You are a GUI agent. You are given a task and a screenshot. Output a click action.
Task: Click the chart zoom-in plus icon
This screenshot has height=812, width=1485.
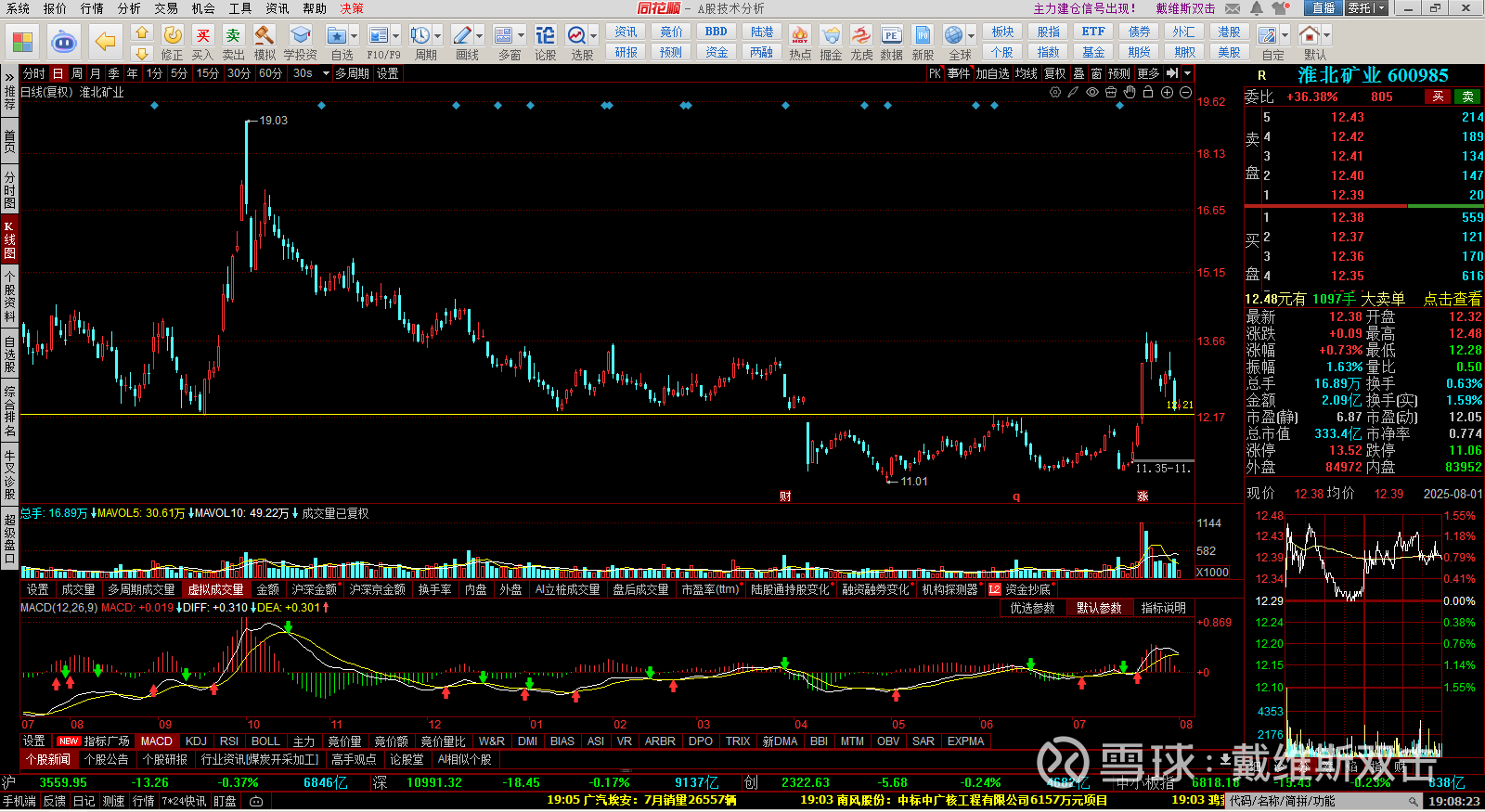[x=1167, y=93]
